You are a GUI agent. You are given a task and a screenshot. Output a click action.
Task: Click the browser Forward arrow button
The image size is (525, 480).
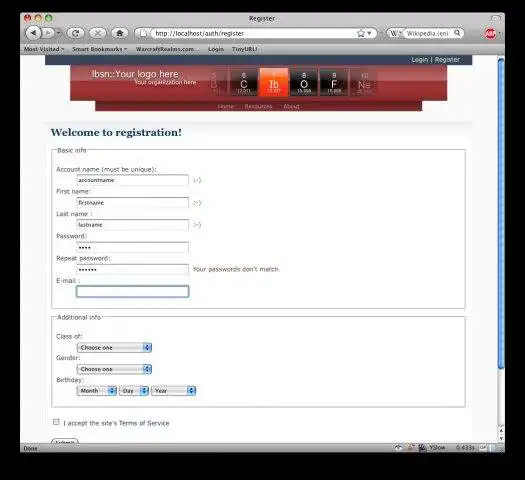tap(48, 33)
